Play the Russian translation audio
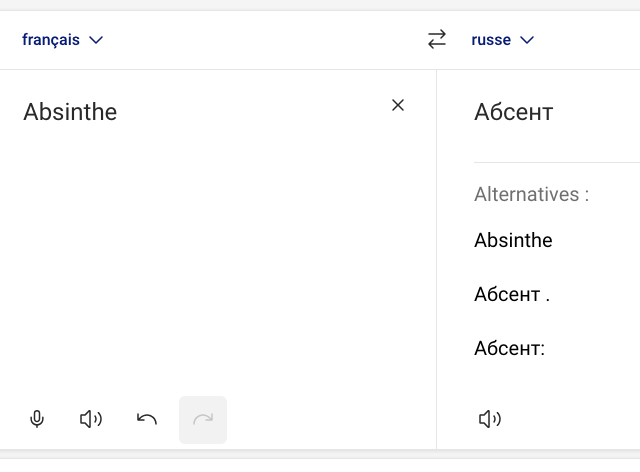This screenshot has width=640, height=472. click(x=490, y=419)
